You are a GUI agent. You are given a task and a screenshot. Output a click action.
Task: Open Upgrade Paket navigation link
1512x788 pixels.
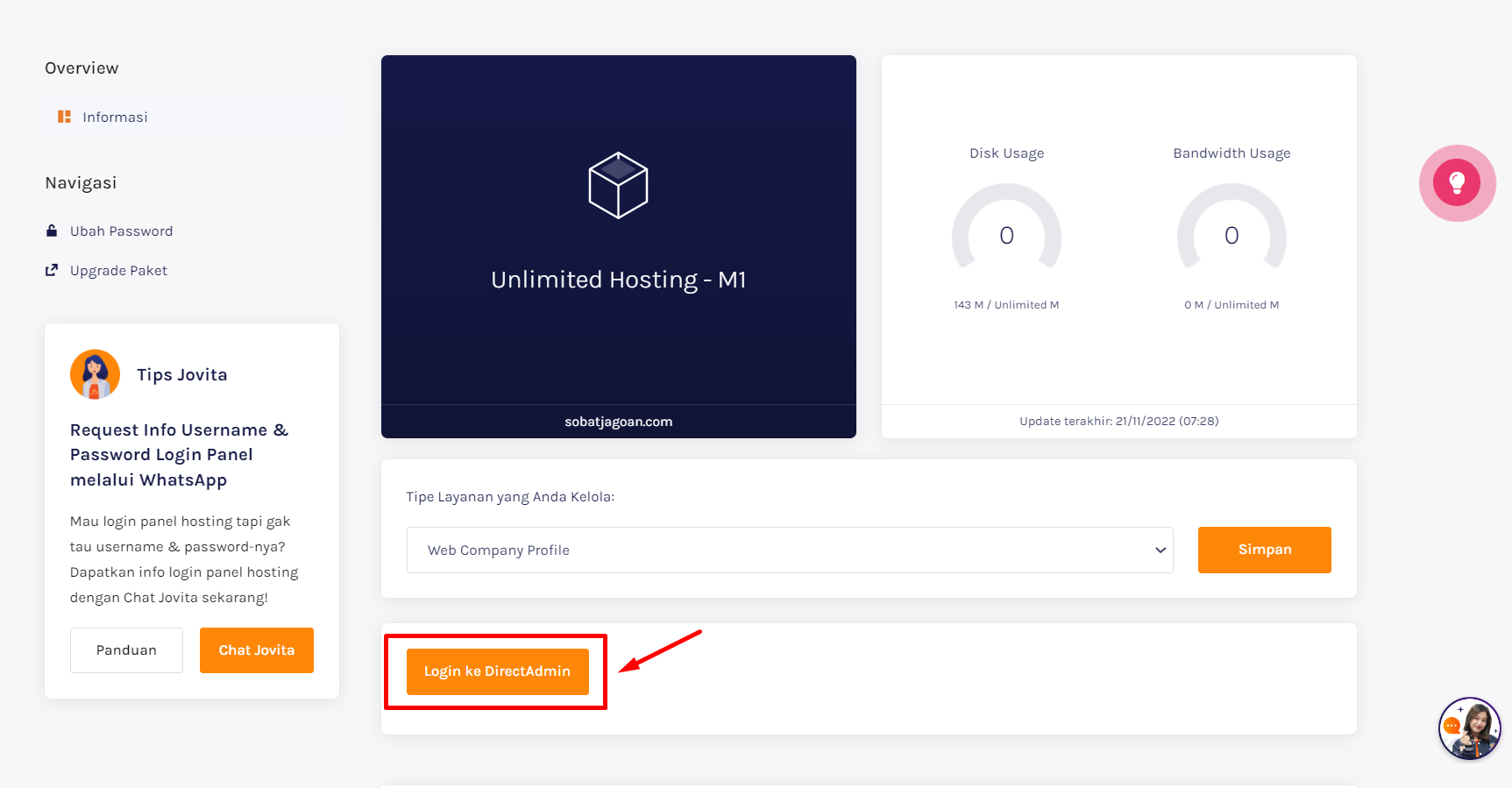(118, 271)
